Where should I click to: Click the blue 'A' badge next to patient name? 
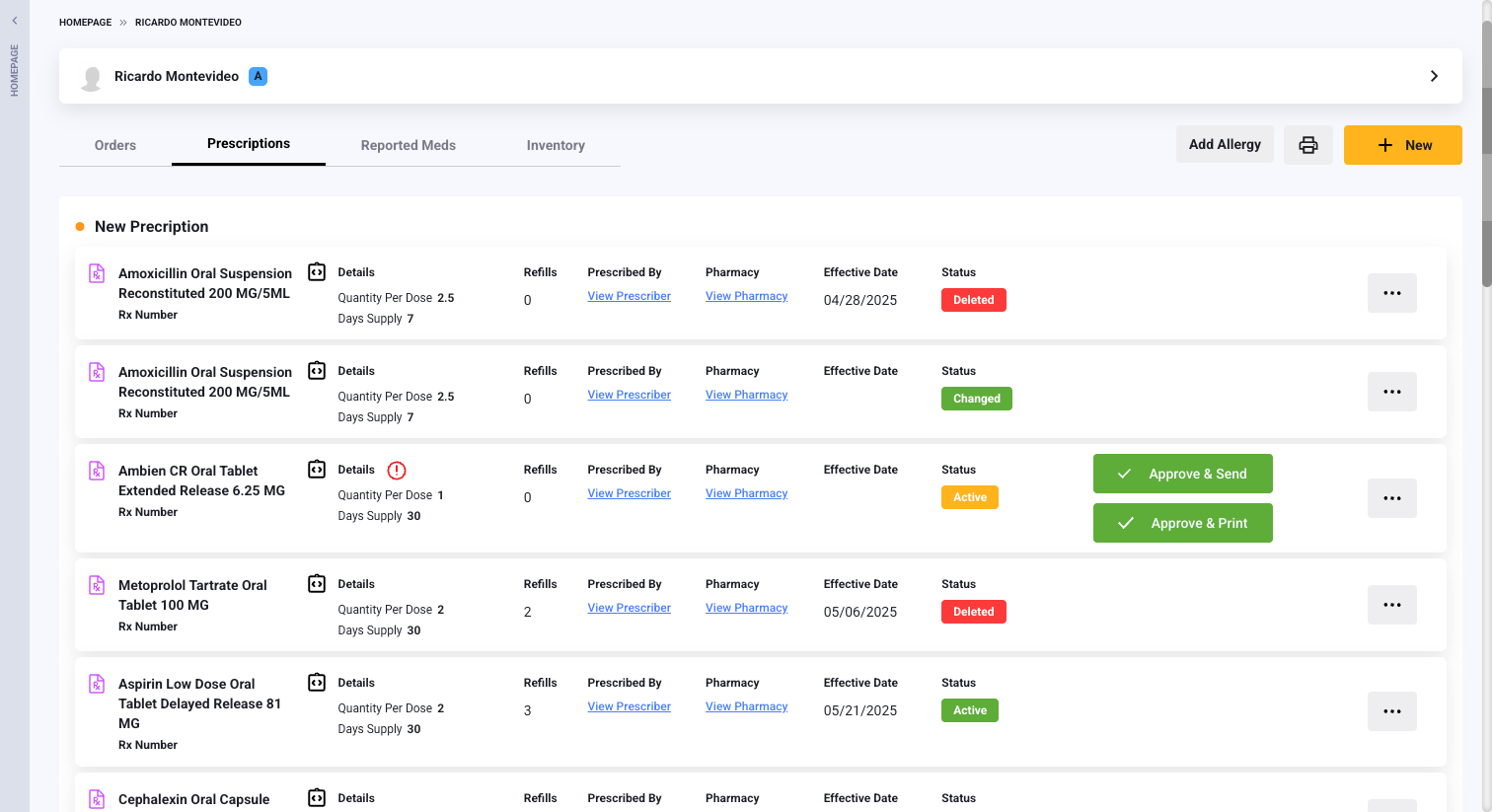point(258,76)
